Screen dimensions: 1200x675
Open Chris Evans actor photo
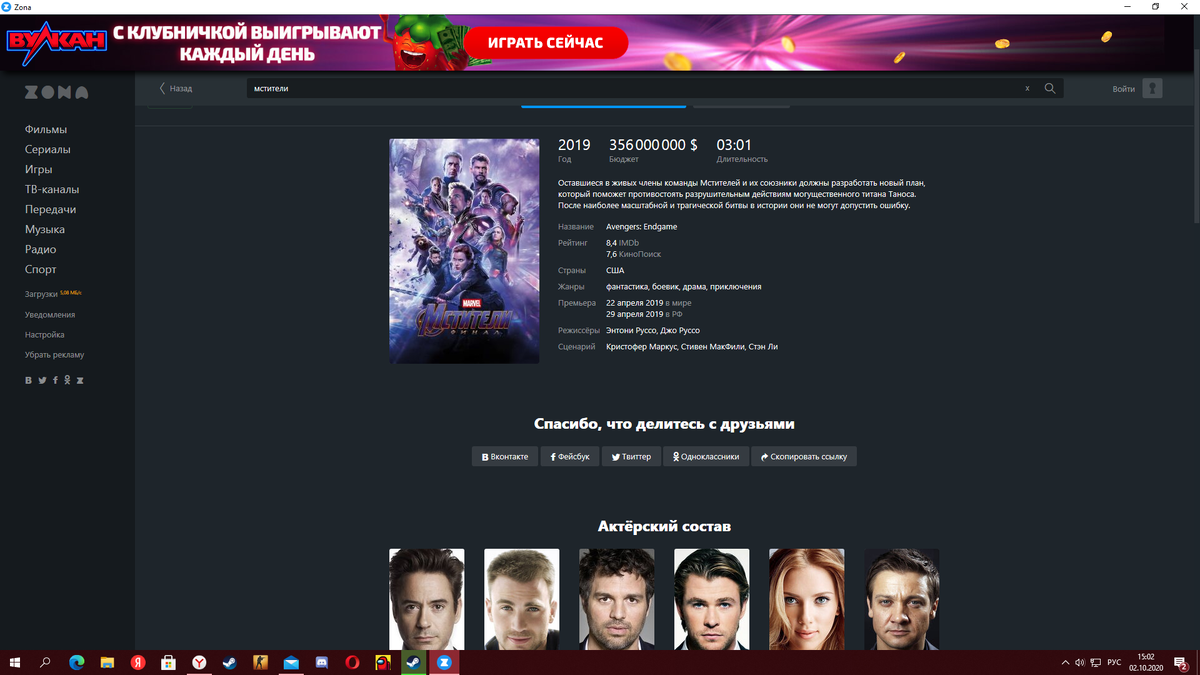tap(522, 599)
